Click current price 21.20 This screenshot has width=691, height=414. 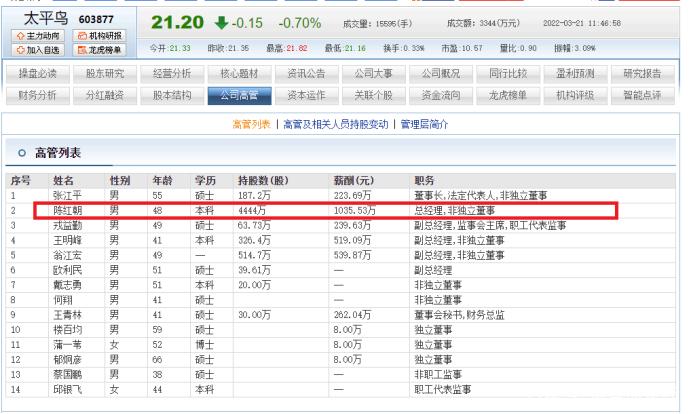pos(177,22)
